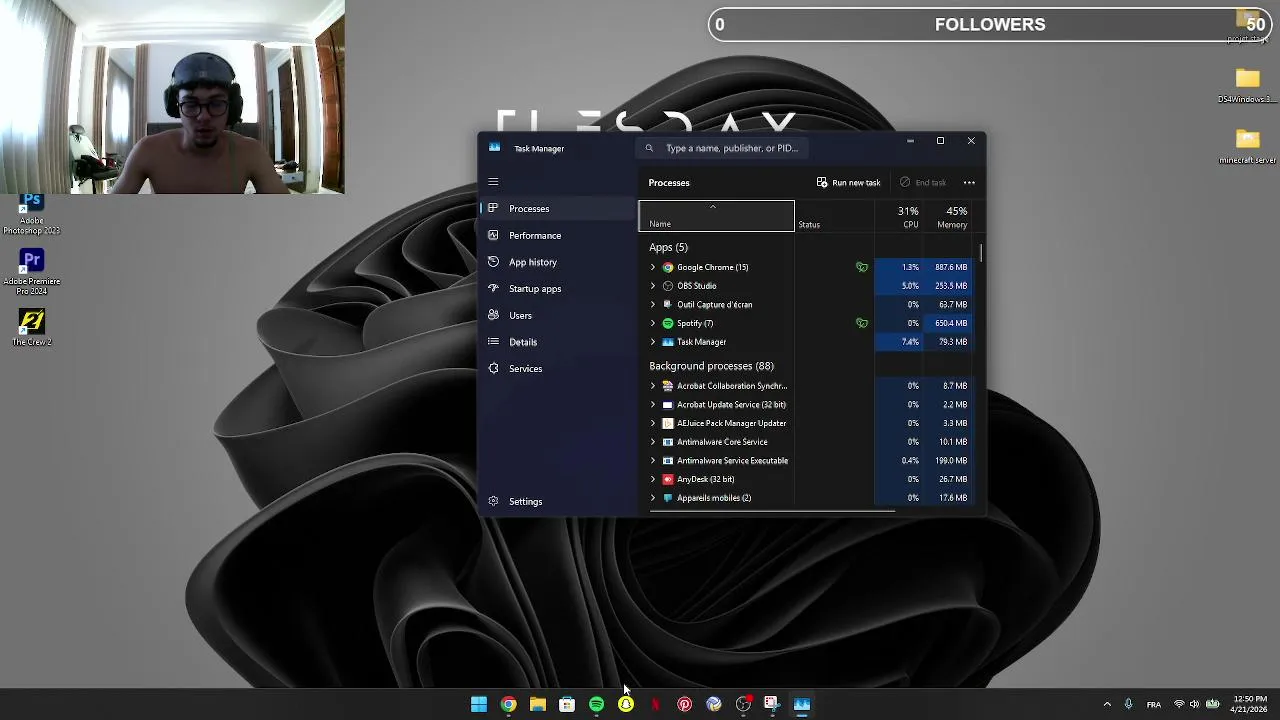
Task: Open the clock showing 12:50 PM
Action: (1250, 704)
